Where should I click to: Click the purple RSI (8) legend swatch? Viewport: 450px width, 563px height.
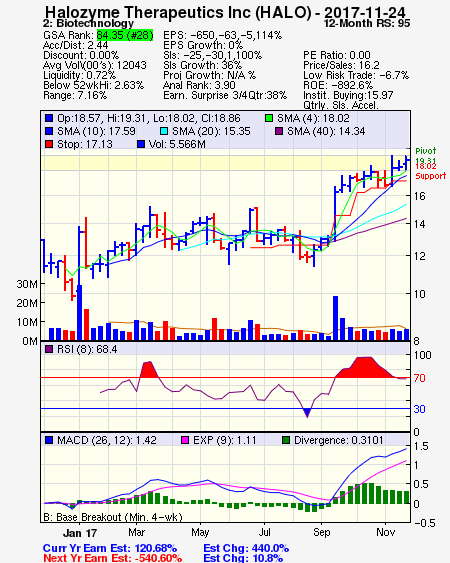tap(49, 349)
